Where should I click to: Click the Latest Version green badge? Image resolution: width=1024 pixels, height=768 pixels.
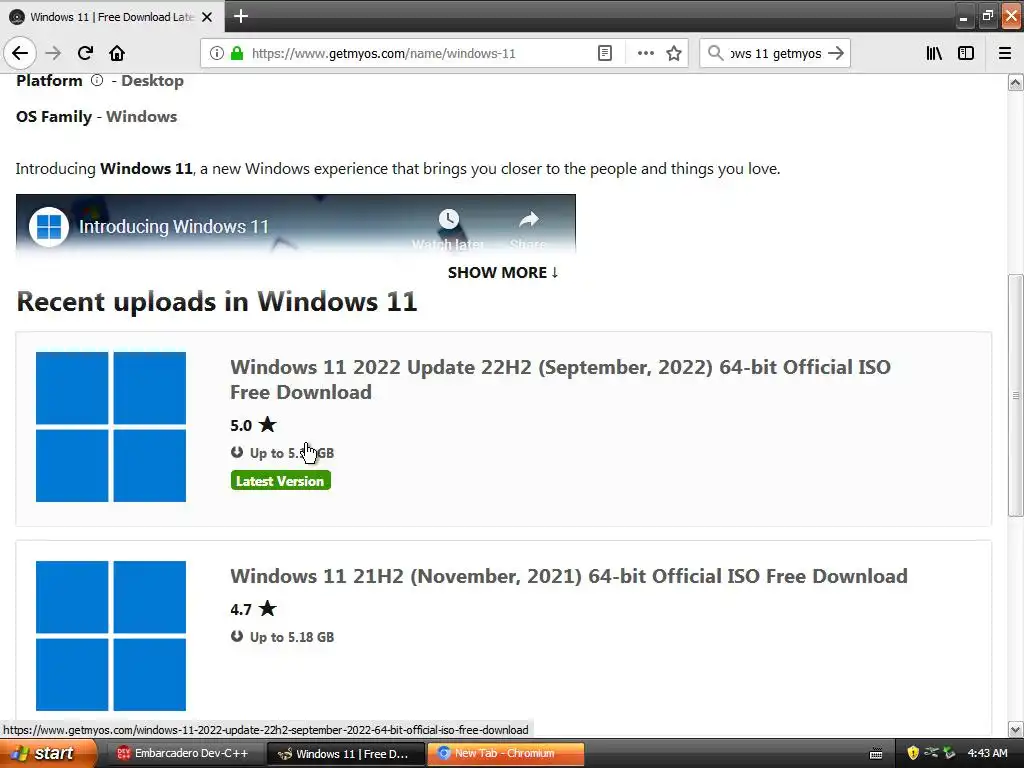tap(280, 481)
